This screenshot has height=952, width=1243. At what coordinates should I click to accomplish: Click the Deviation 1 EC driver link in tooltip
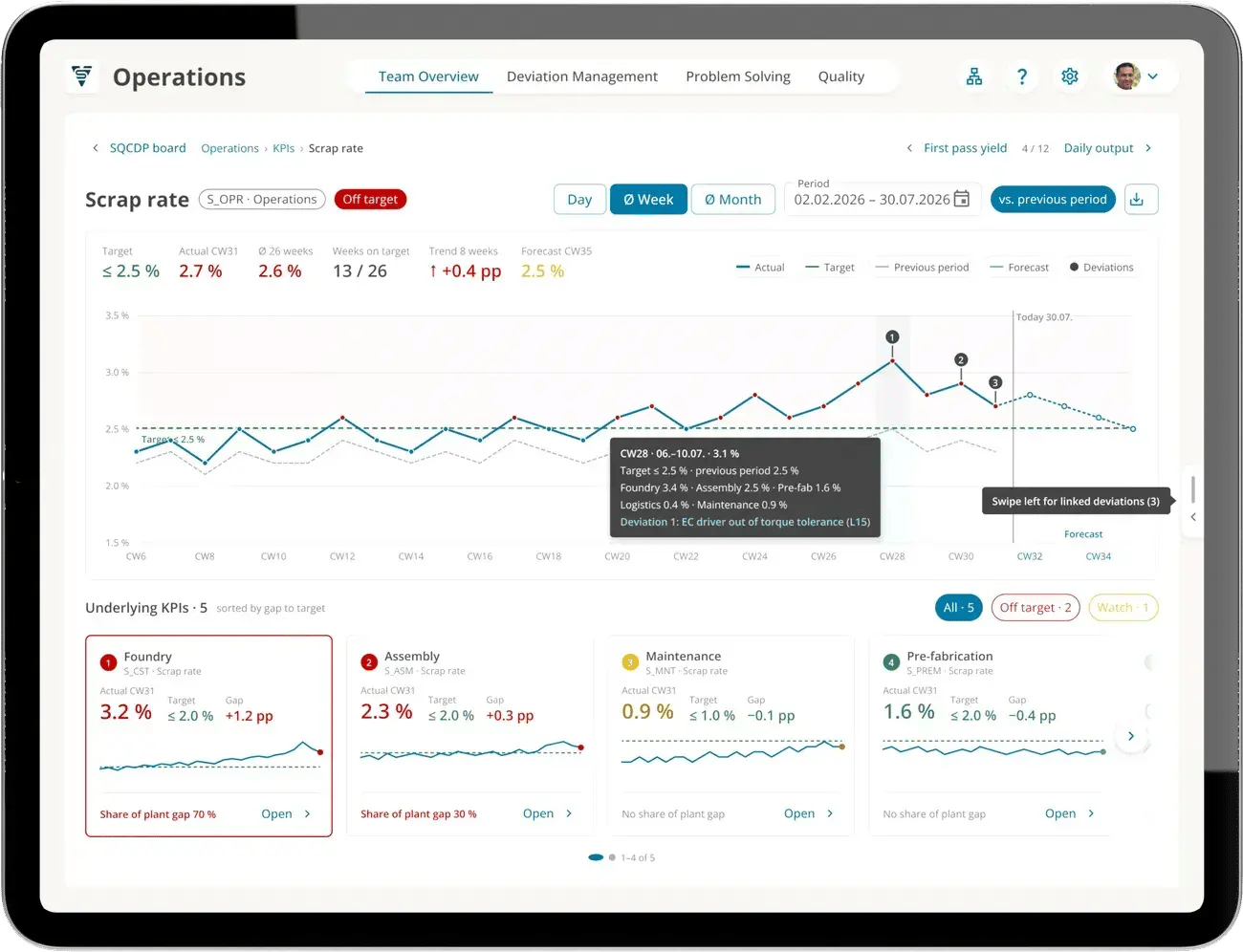(745, 522)
